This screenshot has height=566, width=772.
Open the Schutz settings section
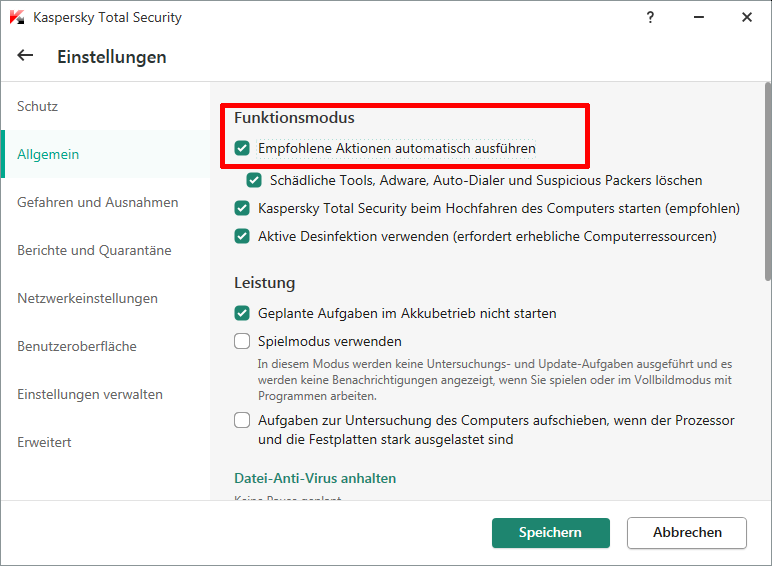tap(38, 106)
